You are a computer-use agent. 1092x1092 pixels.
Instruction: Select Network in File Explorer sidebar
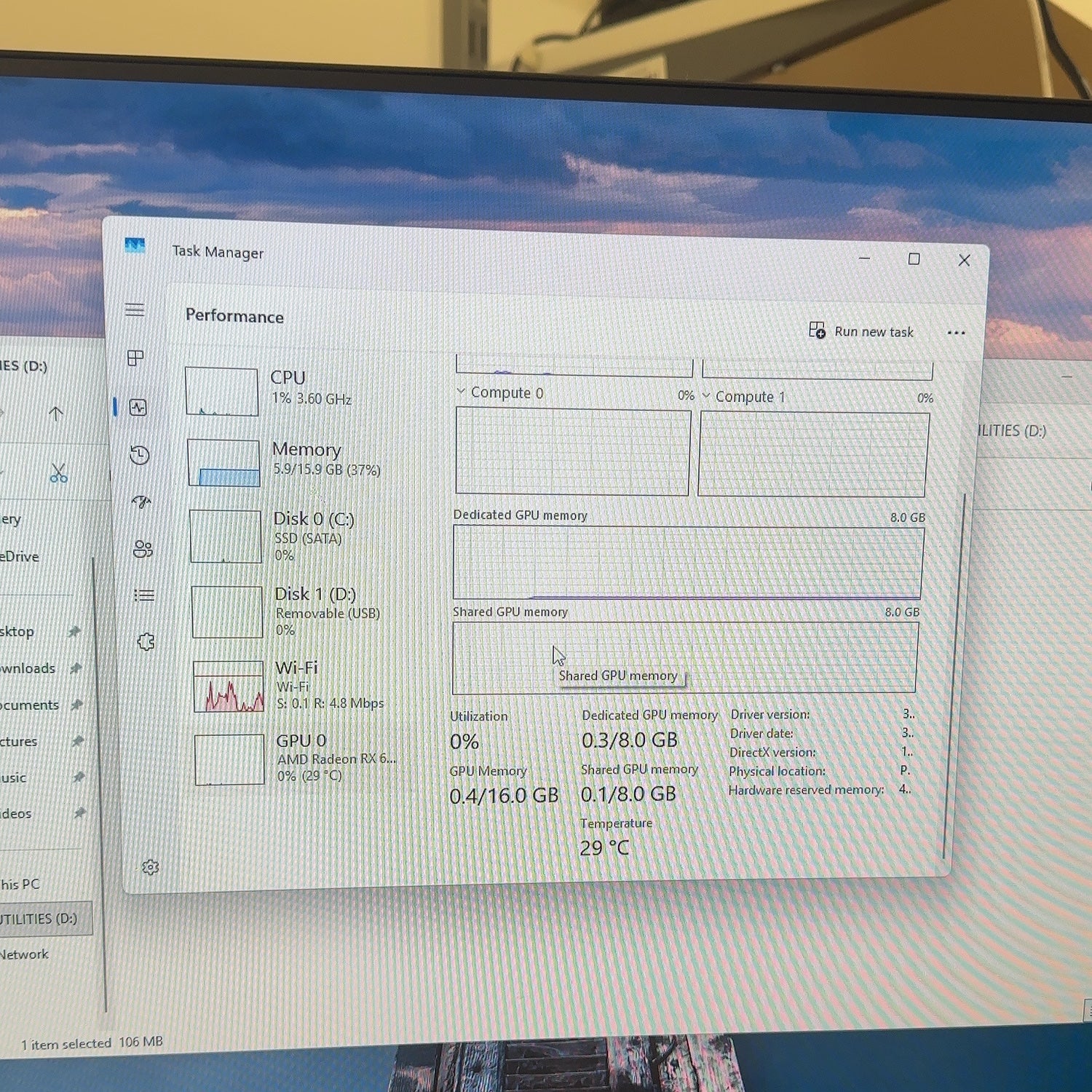pyautogui.click(x=24, y=954)
